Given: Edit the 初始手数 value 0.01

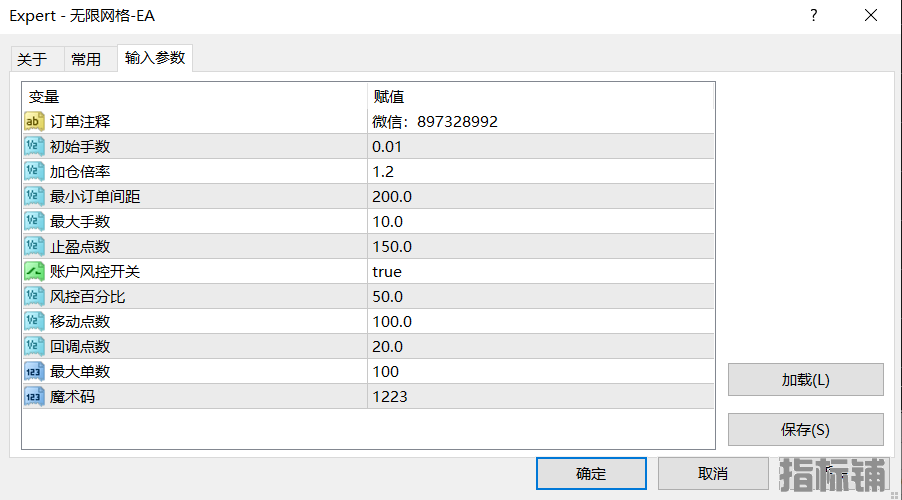Looking at the screenshot, I should point(541,146).
